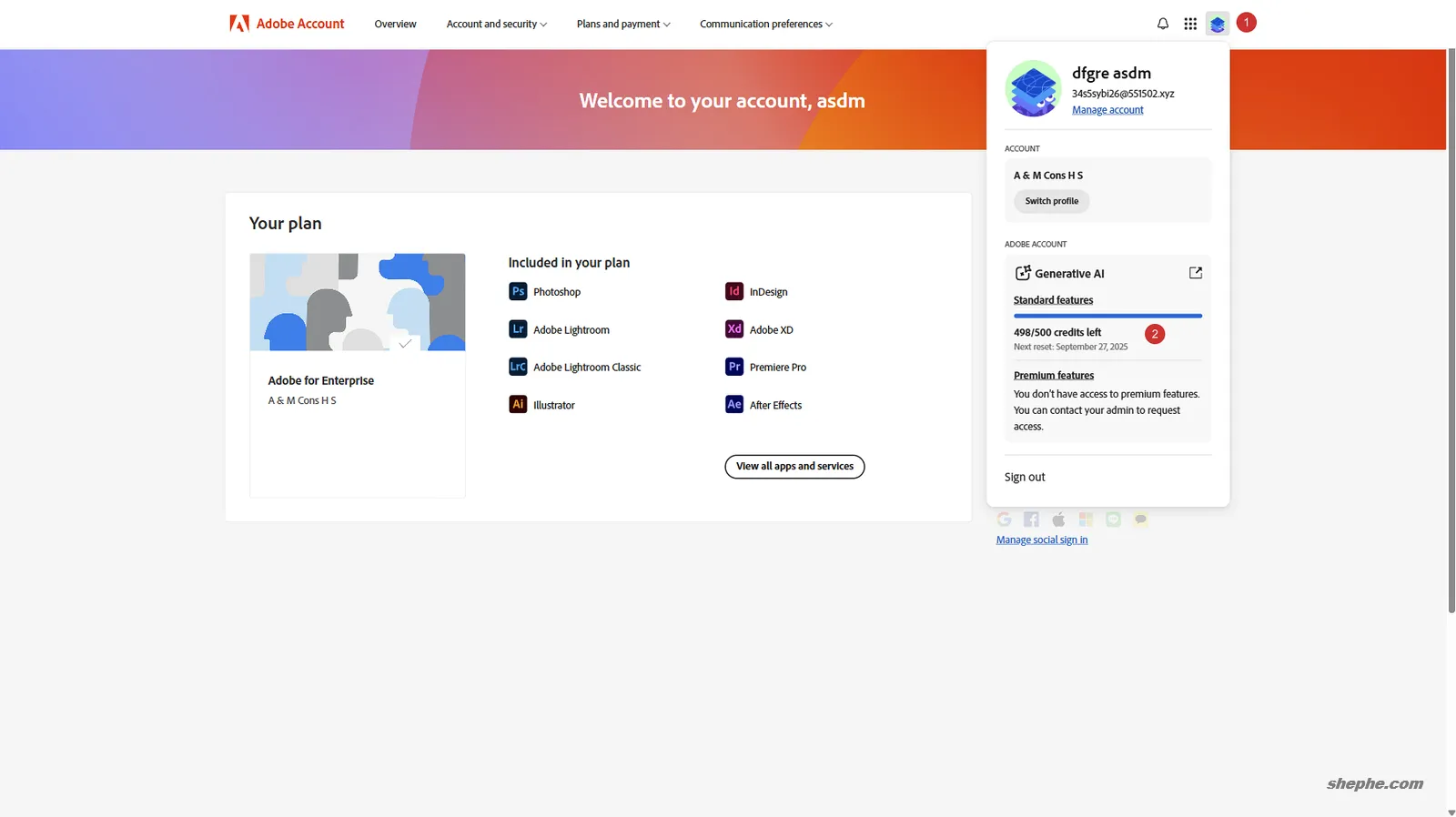Expand Communication preferences menu
The width and height of the screenshot is (1456, 817).
766,25
